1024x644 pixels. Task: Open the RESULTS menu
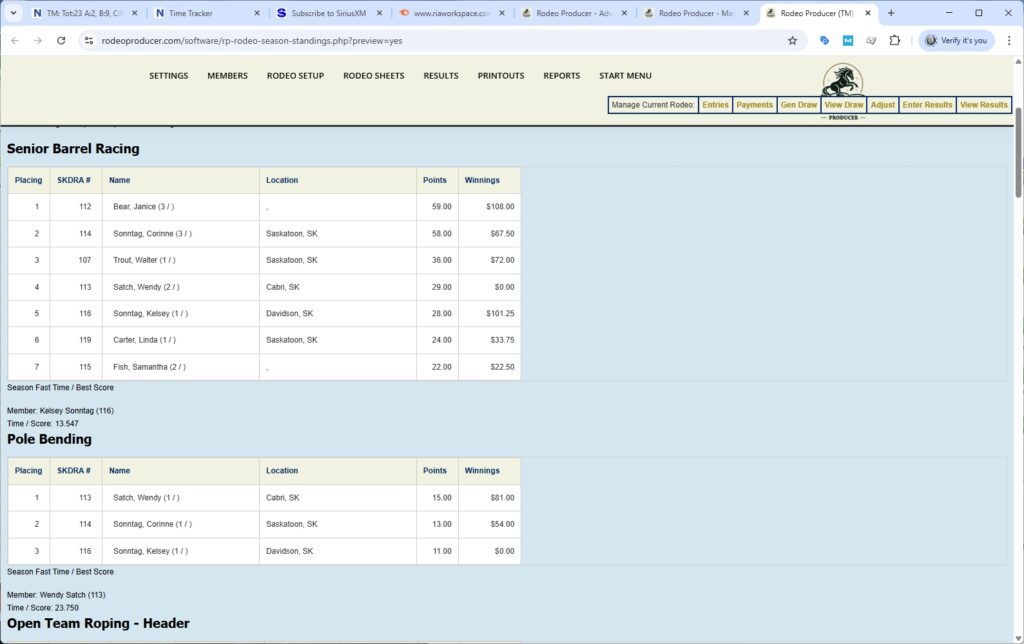pos(440,76)
